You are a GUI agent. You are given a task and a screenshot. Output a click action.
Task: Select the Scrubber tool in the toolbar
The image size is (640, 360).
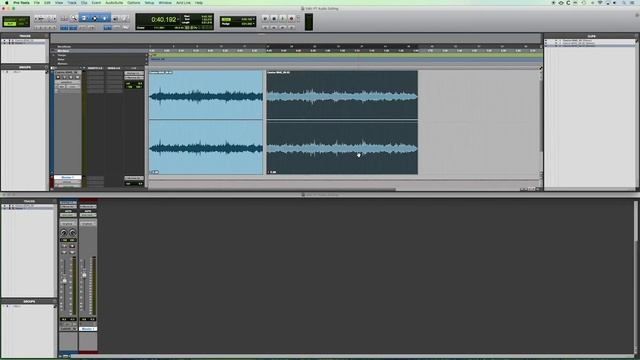point(115,18)
